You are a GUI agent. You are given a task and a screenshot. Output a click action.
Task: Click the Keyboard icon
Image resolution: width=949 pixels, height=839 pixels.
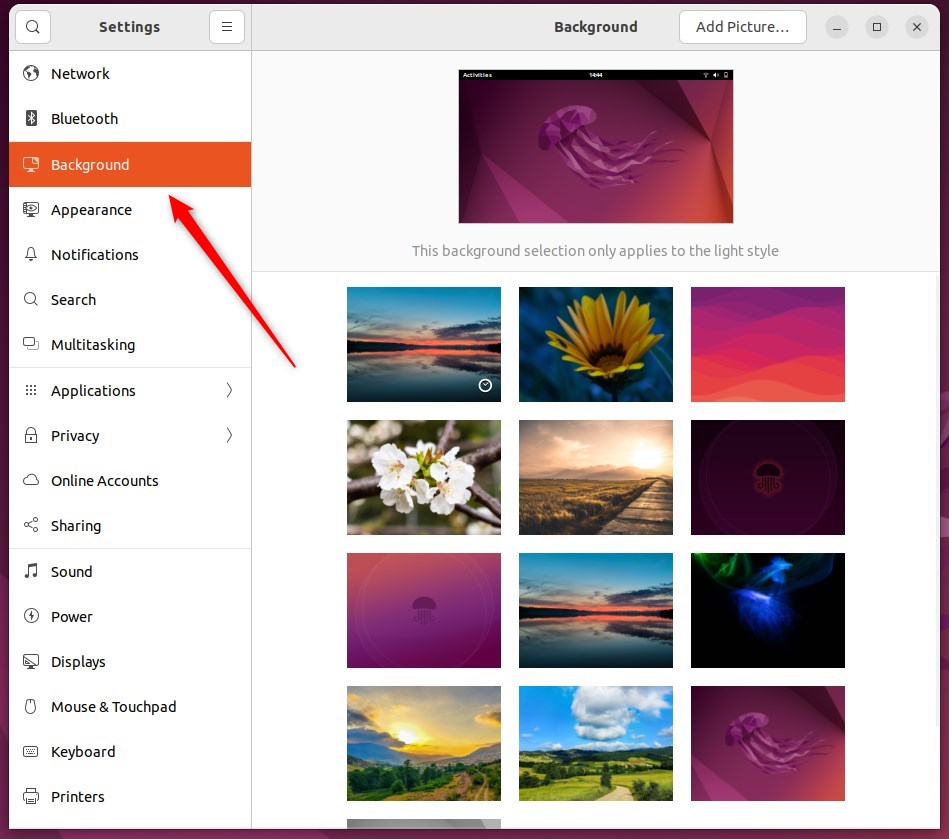(31, 751)
